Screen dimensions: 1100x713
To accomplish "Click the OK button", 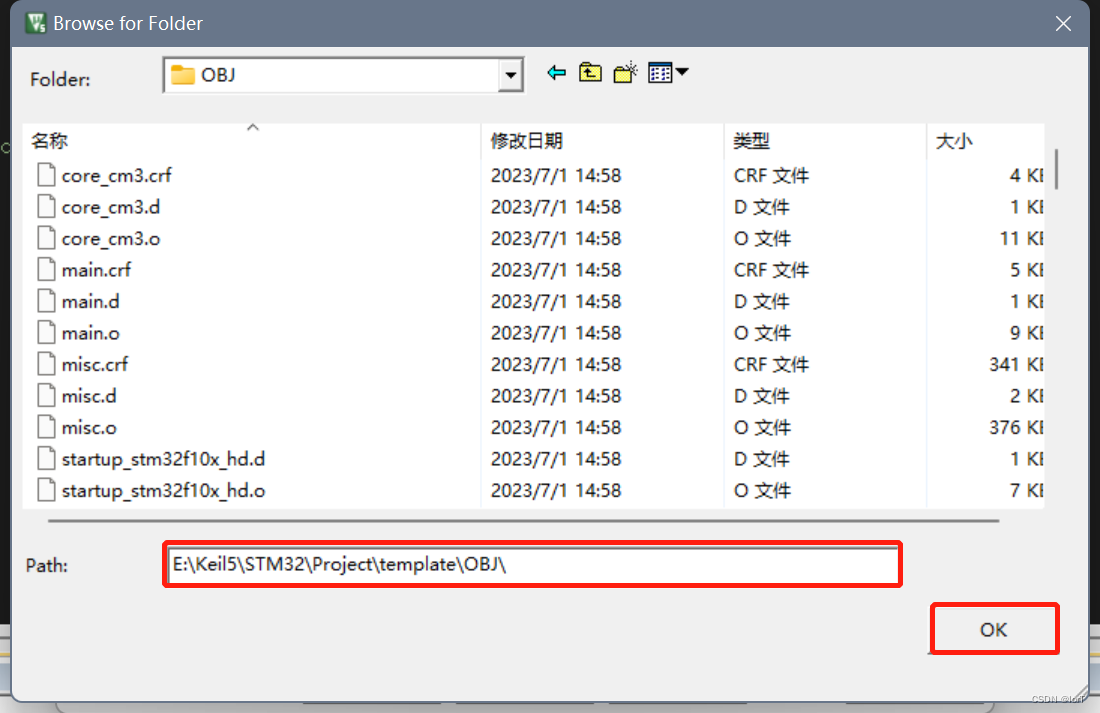I will click(x=993, y=629).
